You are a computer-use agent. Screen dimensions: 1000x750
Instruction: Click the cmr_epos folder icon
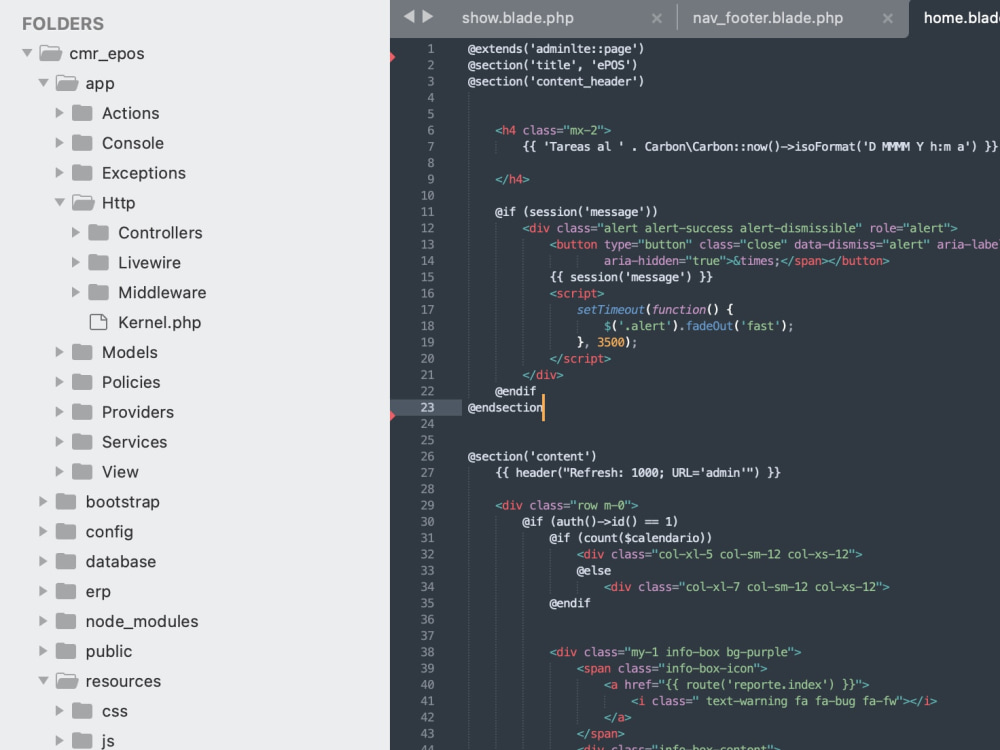point(50,53)
